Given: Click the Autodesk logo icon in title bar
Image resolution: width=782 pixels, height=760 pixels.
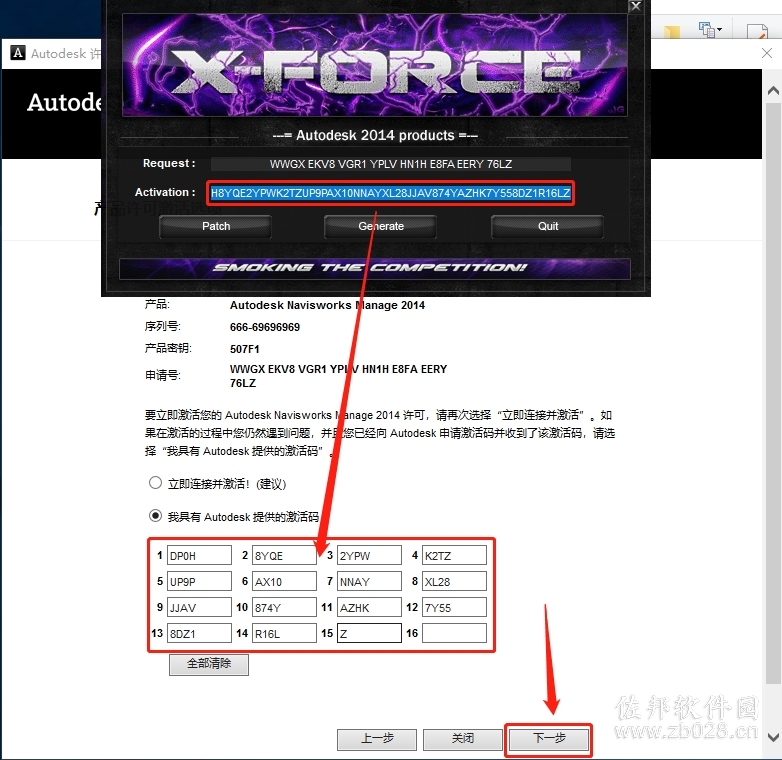Looking at the screenshot, I should tap(18, 53).
